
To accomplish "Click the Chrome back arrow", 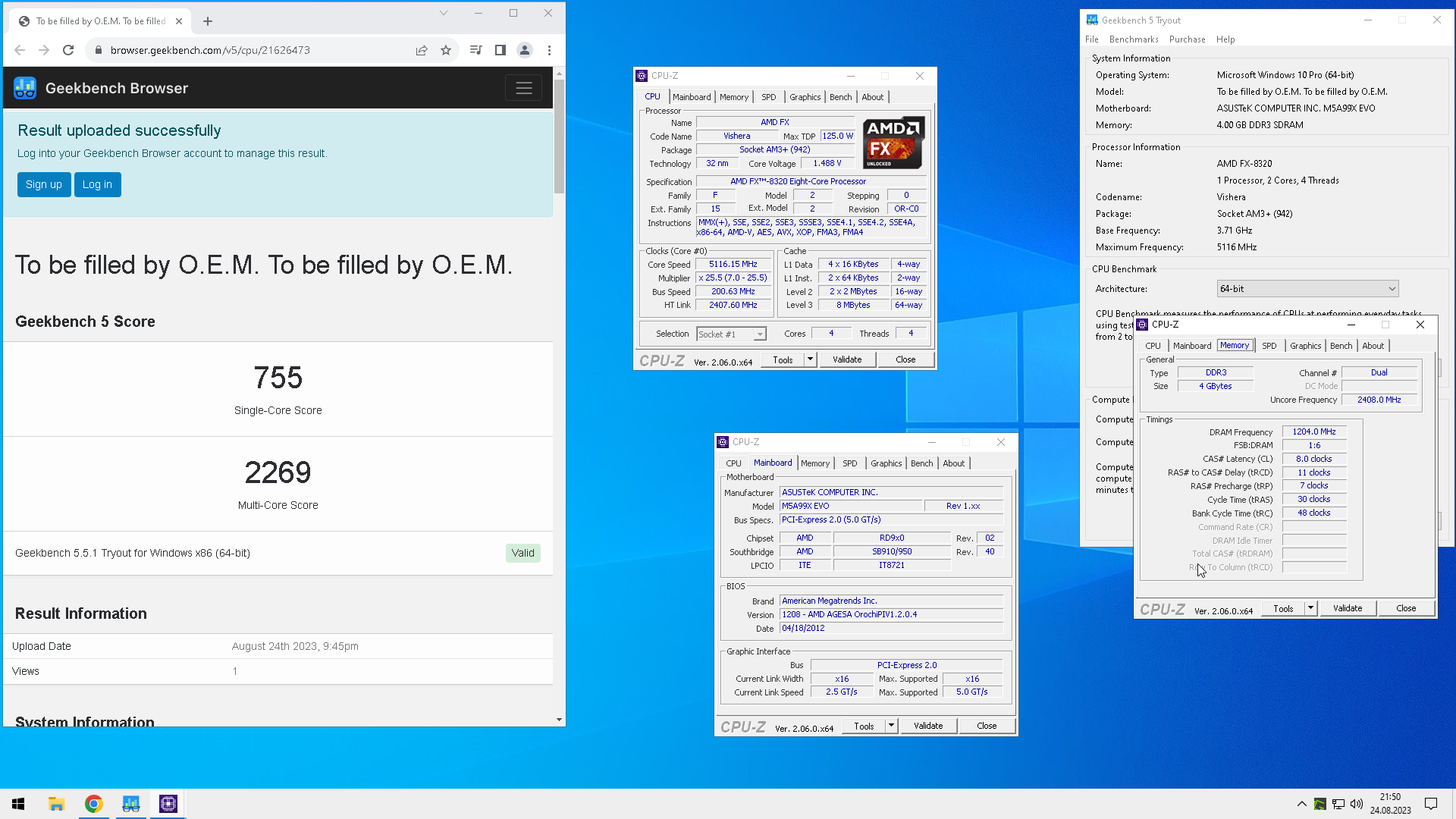I will [x=20, y=50].
